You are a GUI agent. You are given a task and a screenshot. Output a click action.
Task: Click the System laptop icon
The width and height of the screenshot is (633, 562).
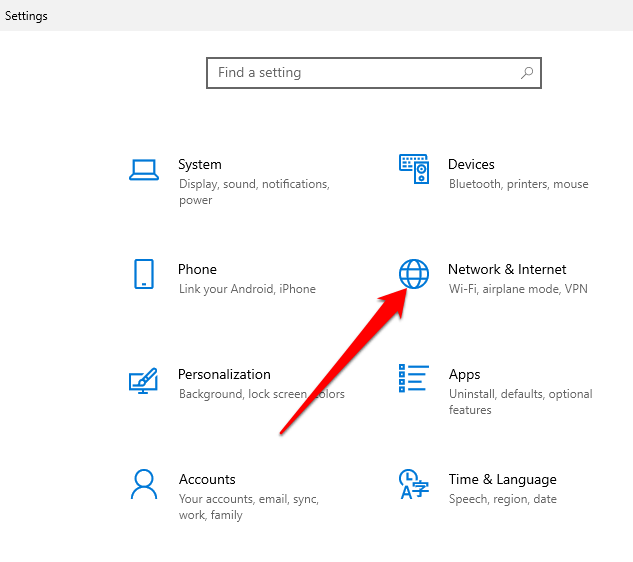click(144, 170)
